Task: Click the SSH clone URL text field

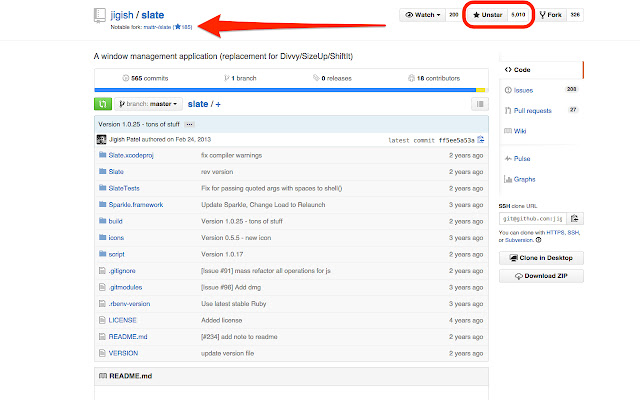Action: [533, 219]
